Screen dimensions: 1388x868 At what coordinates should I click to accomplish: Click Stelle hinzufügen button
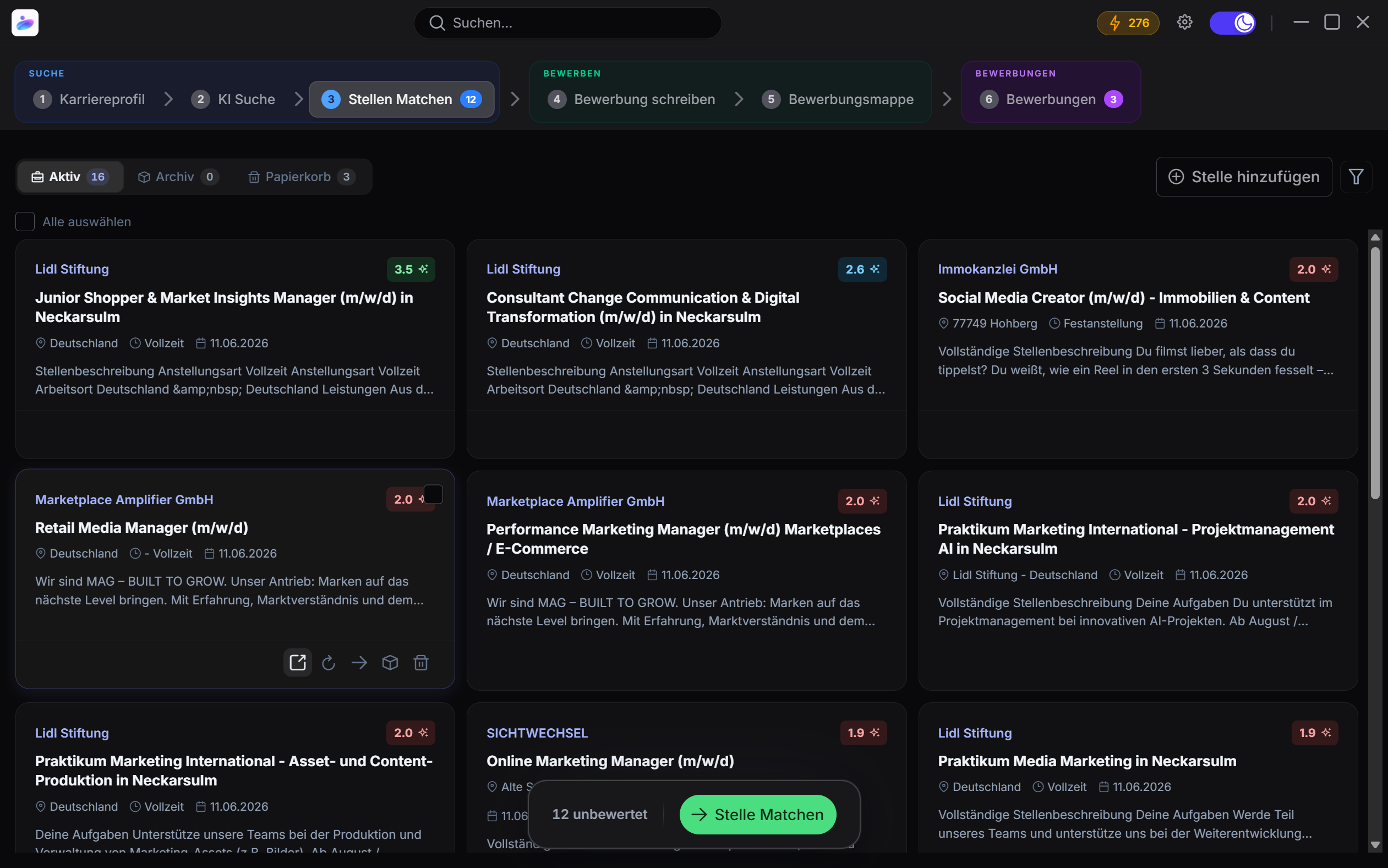click(1244, 177)
